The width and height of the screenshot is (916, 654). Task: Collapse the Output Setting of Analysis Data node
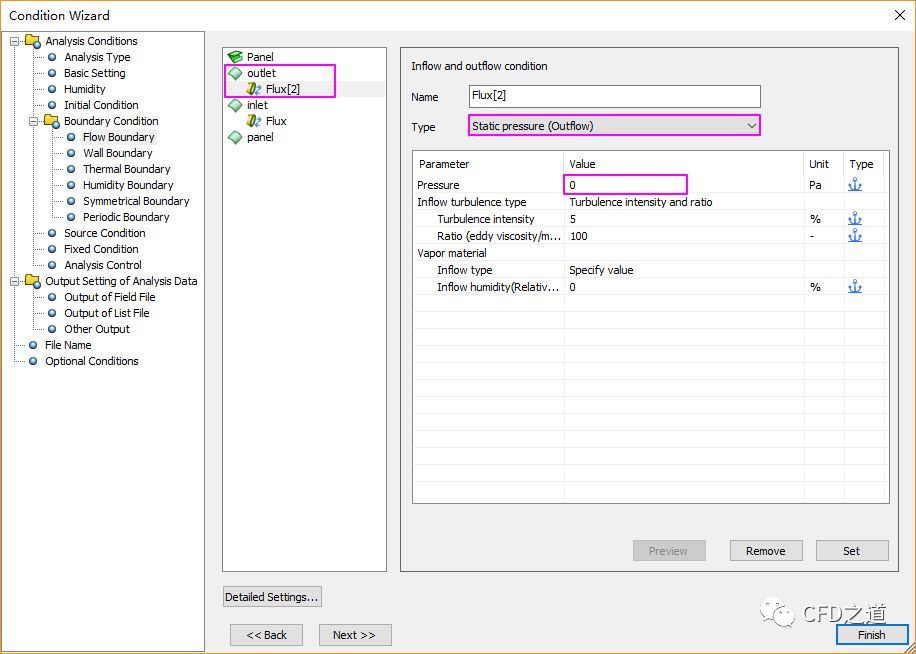point(14,281)
